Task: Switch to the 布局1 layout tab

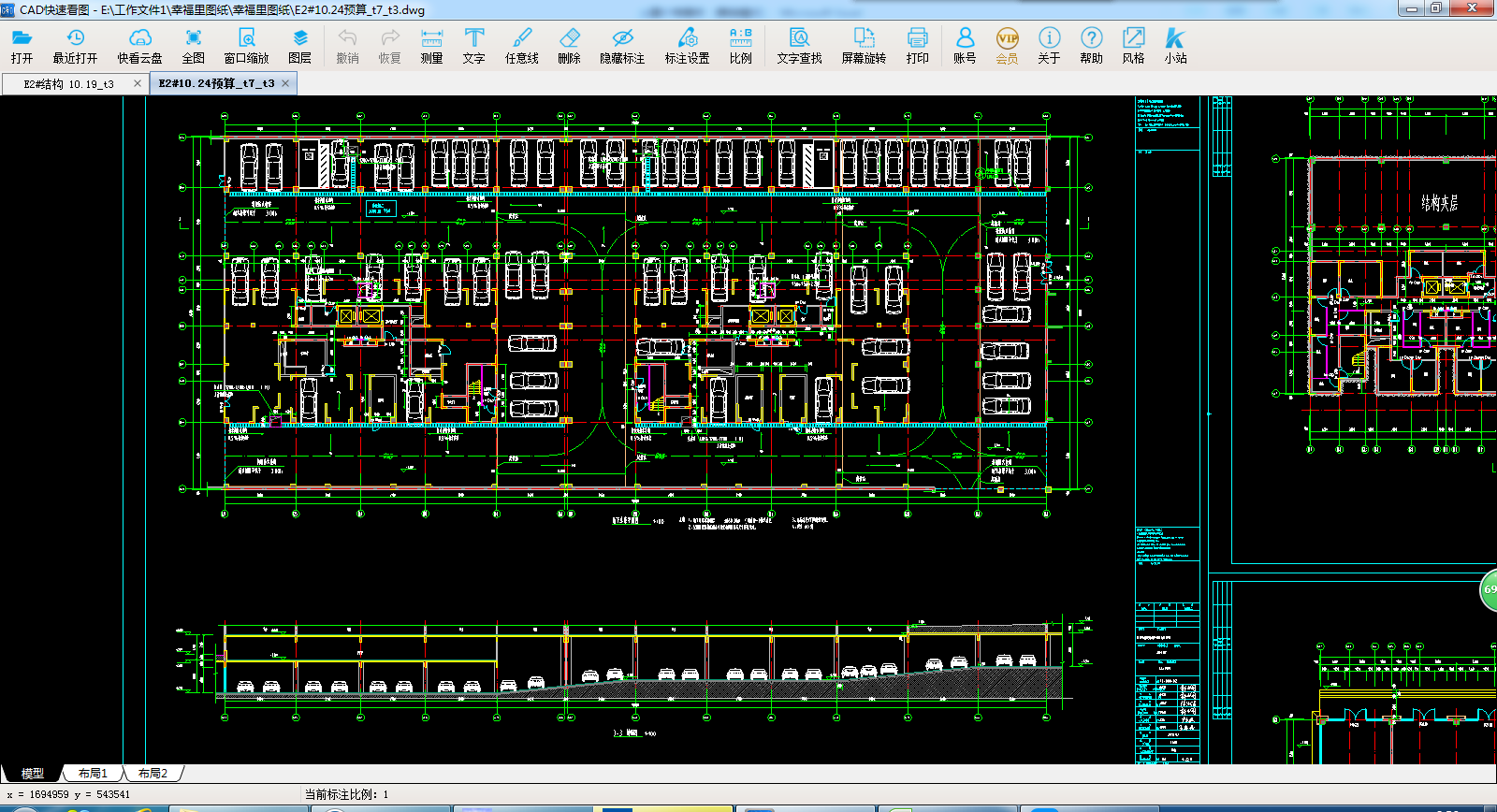Action: (x=93, y=774)
